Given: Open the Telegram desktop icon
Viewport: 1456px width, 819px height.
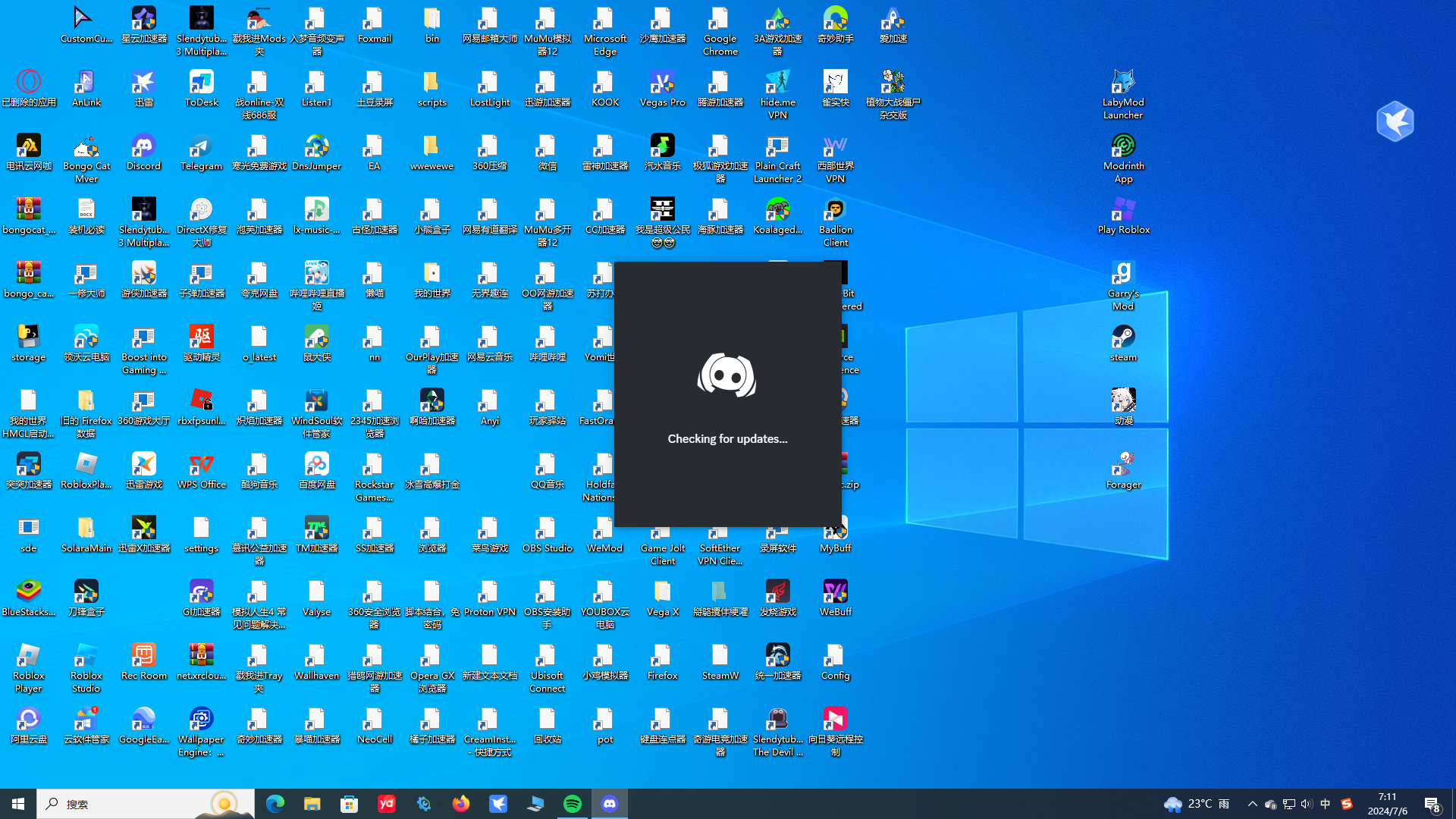Looking at the screenshot, I should coord(201,152).
